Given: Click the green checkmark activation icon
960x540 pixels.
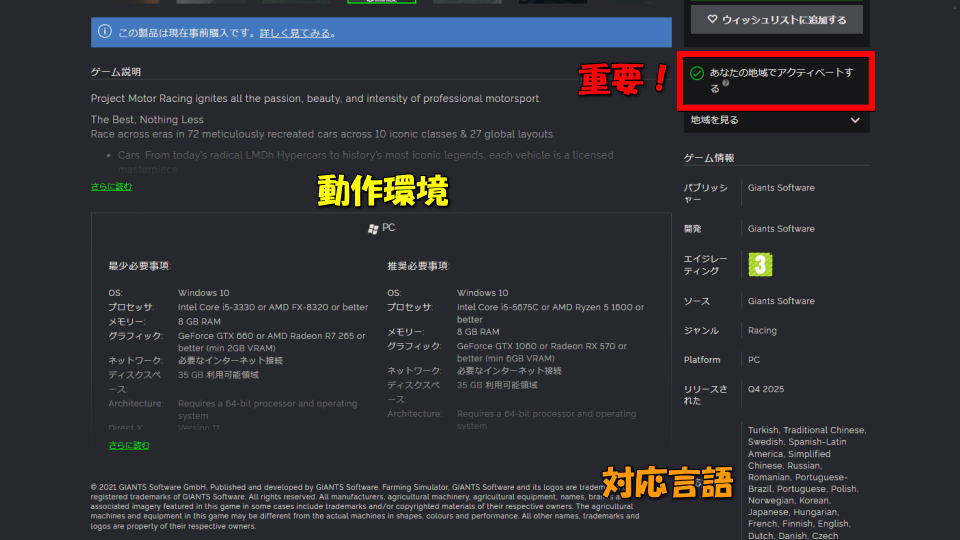Looking at the screenshot, I should (697, 73).
